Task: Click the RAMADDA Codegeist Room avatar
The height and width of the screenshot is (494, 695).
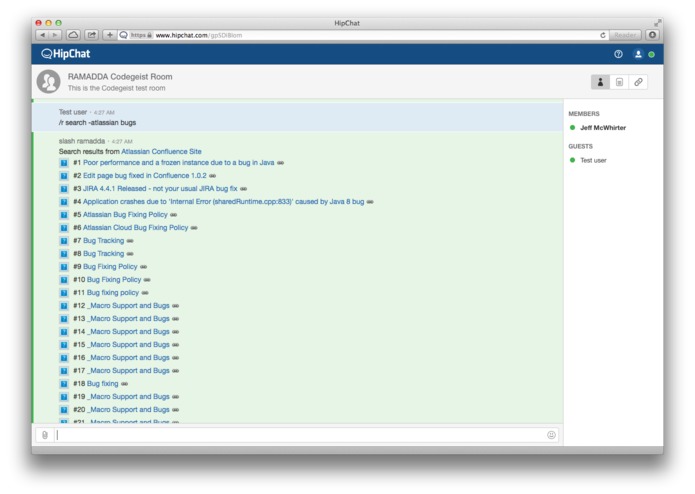Action: pos(48,82)
